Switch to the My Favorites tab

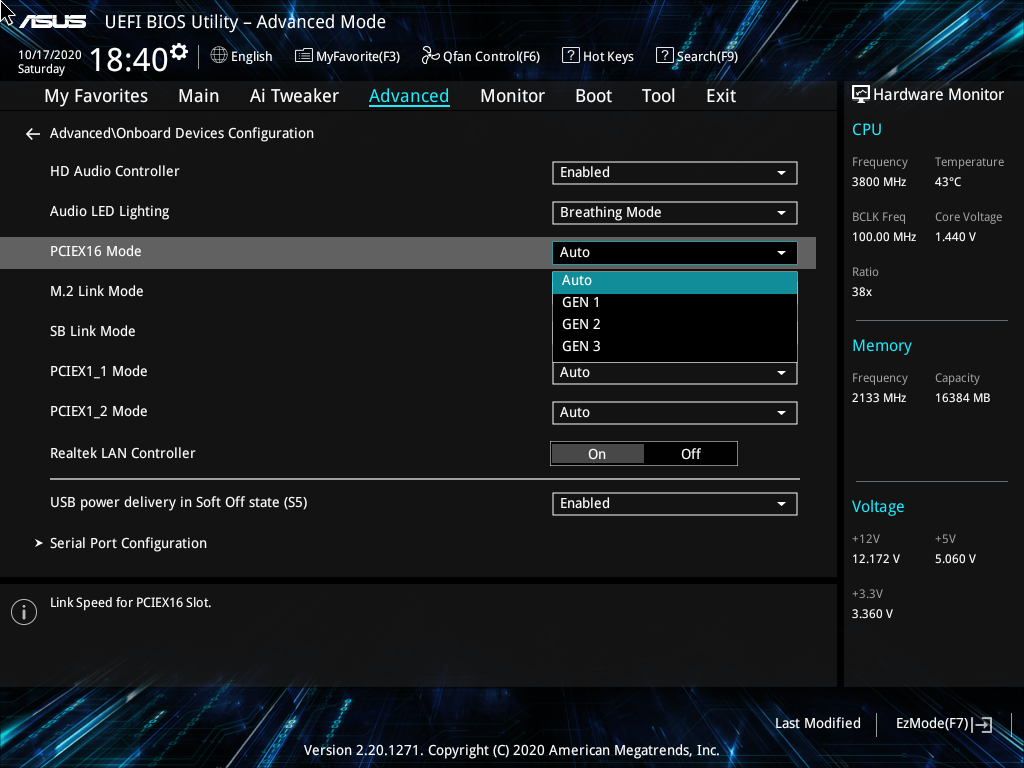96,96
